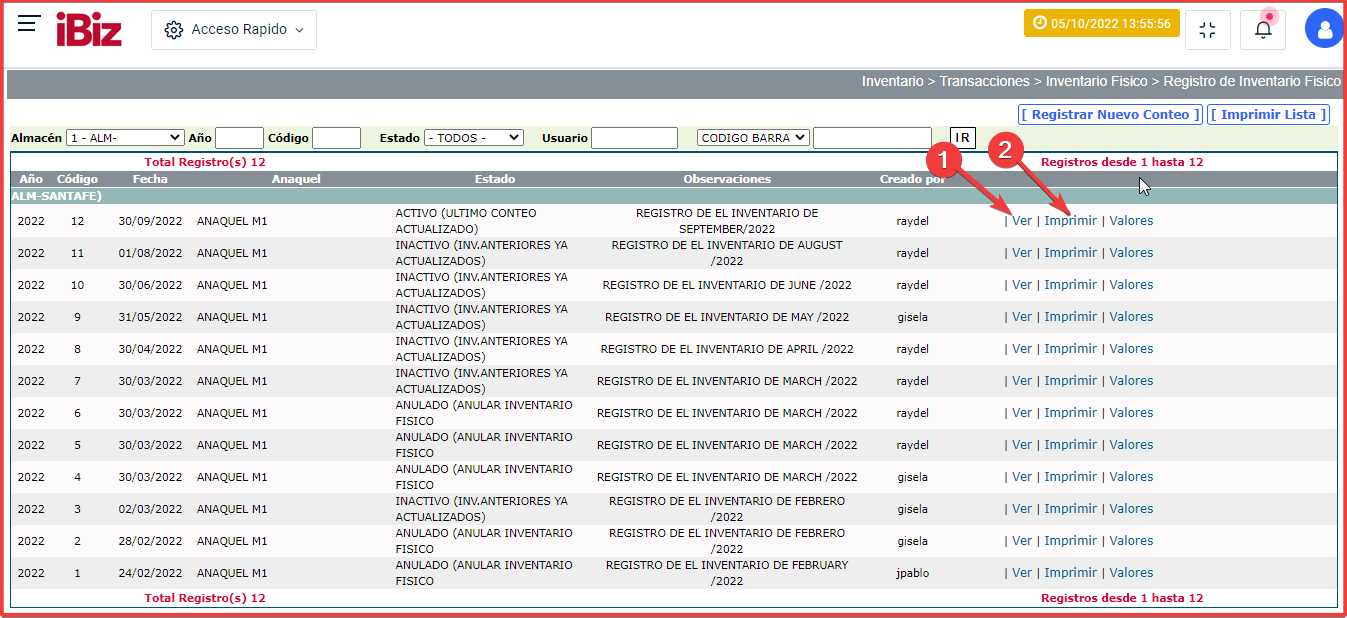Open the CODIGO BARRA dropdown
This screenshot has width=1347, height=618.
click(x=753, y=138)
